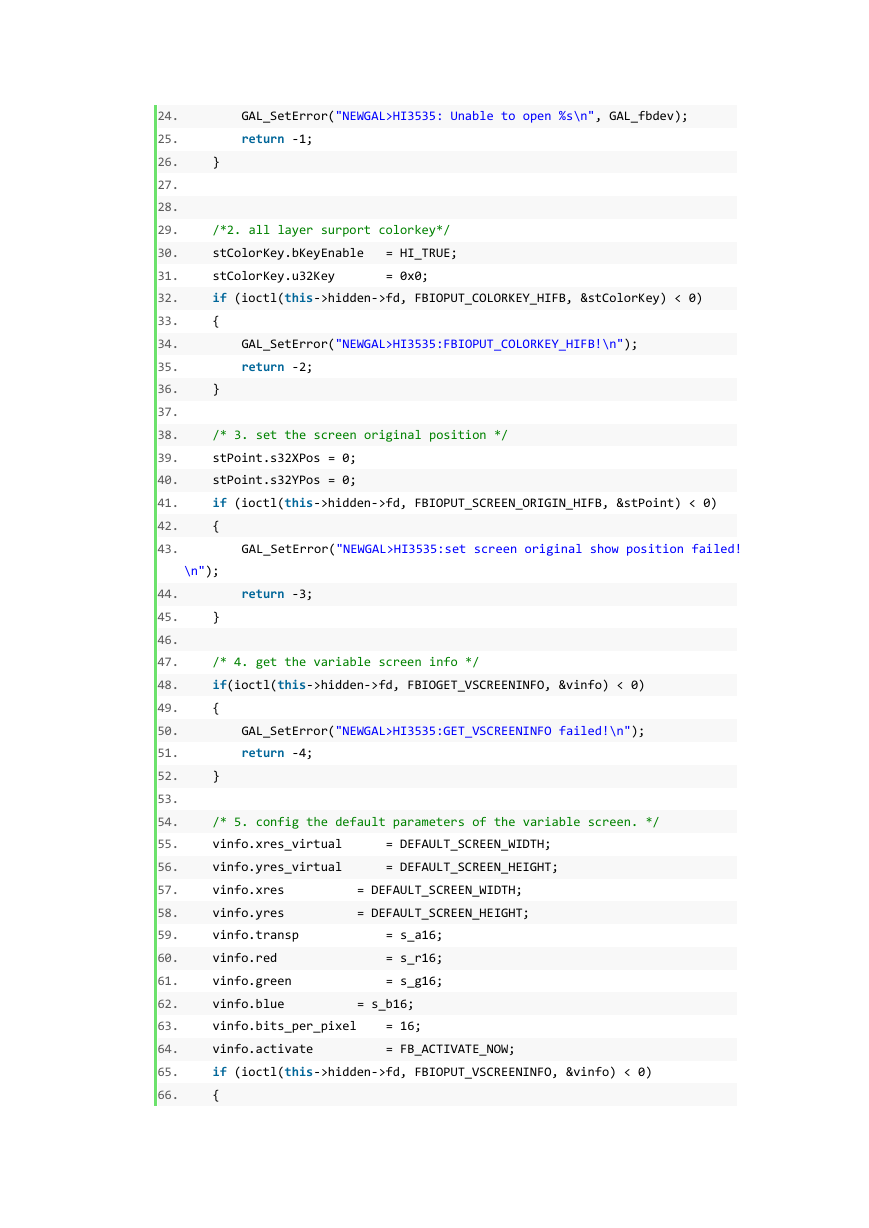Click line "vinfo.yres_virtual = DEFAULT_SCREEN_HEIGHT;"

pos(385,867)
